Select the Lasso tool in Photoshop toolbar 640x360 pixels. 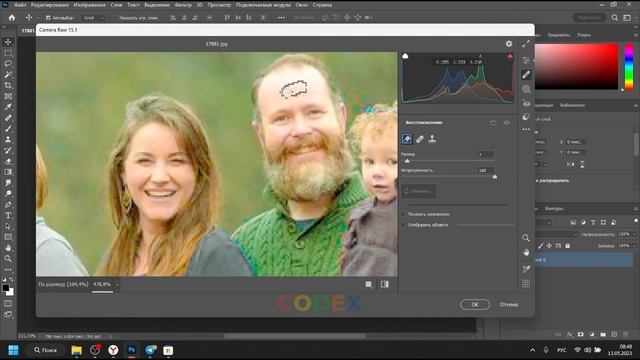click(8, 64)
